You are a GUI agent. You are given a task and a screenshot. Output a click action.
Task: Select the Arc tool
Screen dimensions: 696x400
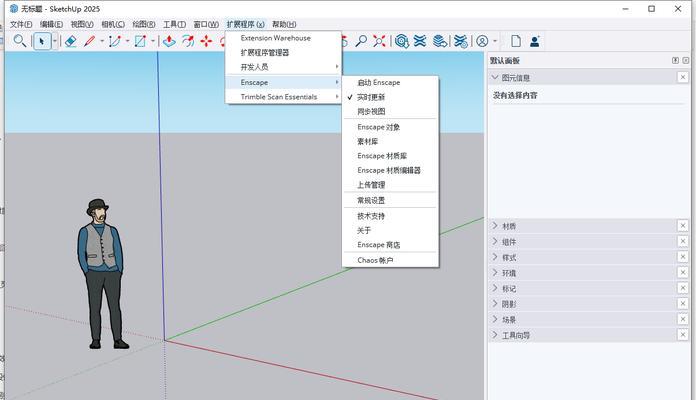[x=115, y=41]
